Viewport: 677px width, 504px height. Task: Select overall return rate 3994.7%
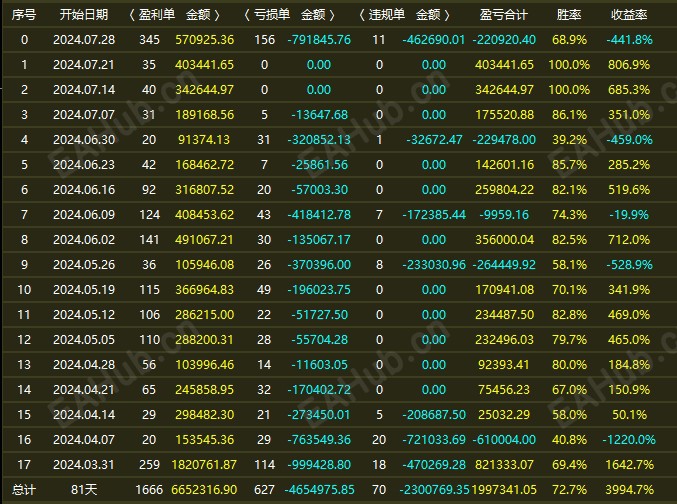(630, 490)
